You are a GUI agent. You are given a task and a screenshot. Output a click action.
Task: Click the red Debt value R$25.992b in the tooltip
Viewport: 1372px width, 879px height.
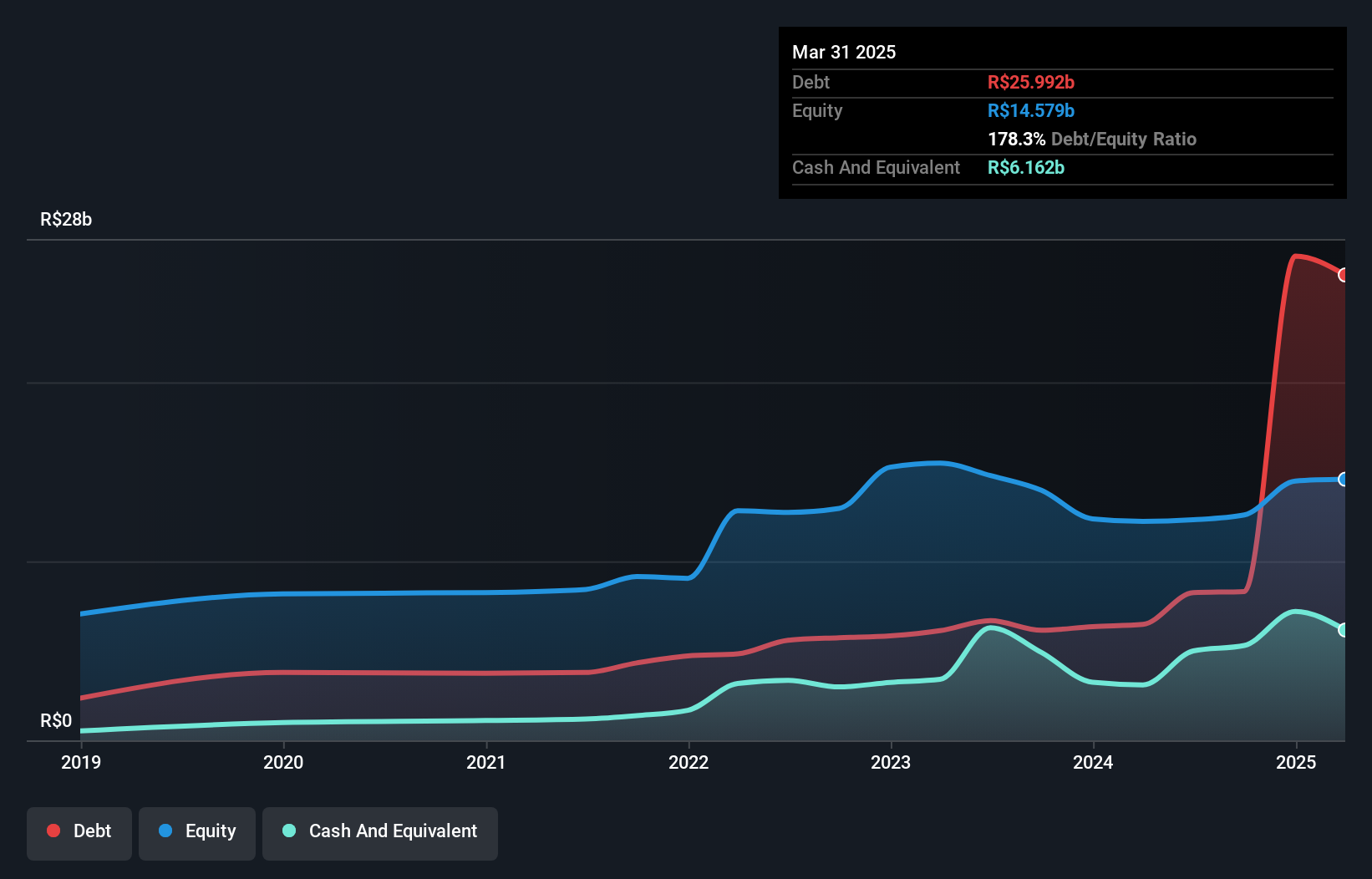1031,82
